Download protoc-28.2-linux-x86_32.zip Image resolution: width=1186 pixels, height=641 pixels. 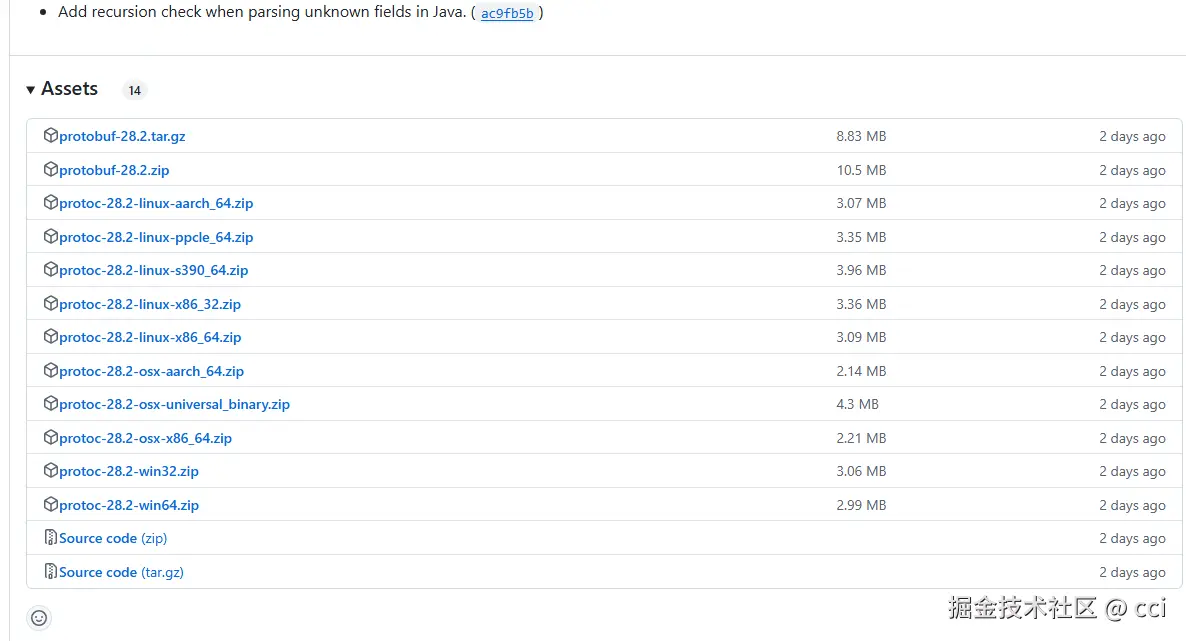150,304
